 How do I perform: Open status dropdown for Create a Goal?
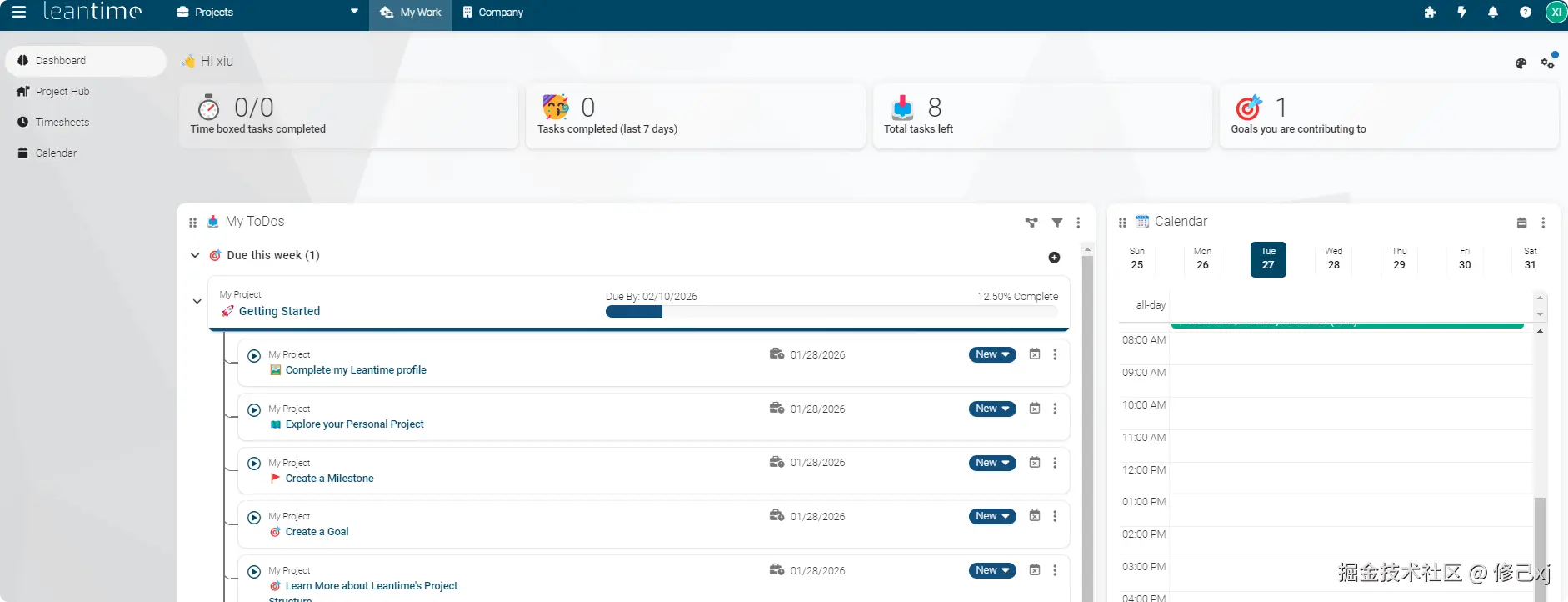pyautogui.click(x=992, y=517)
